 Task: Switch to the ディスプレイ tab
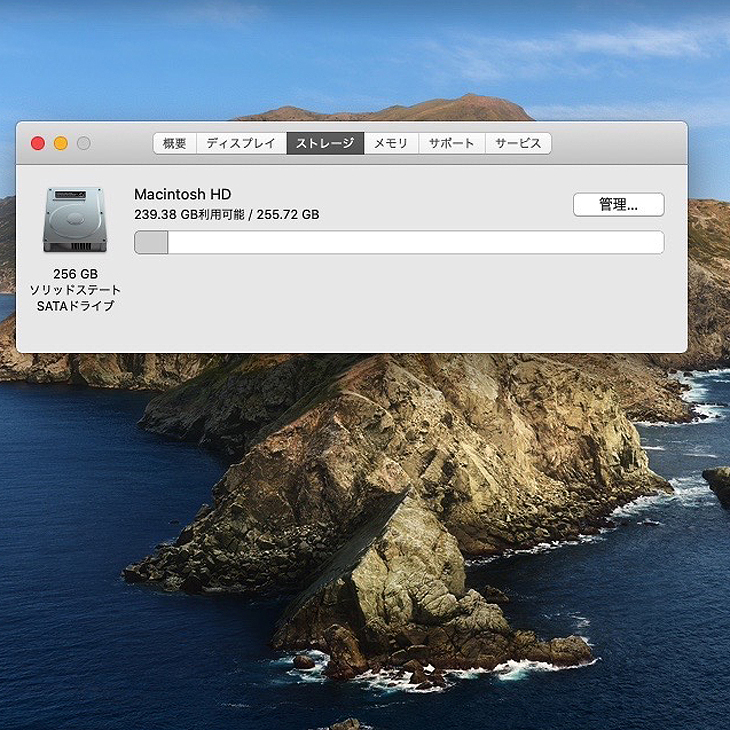click(x=241, y=143)
